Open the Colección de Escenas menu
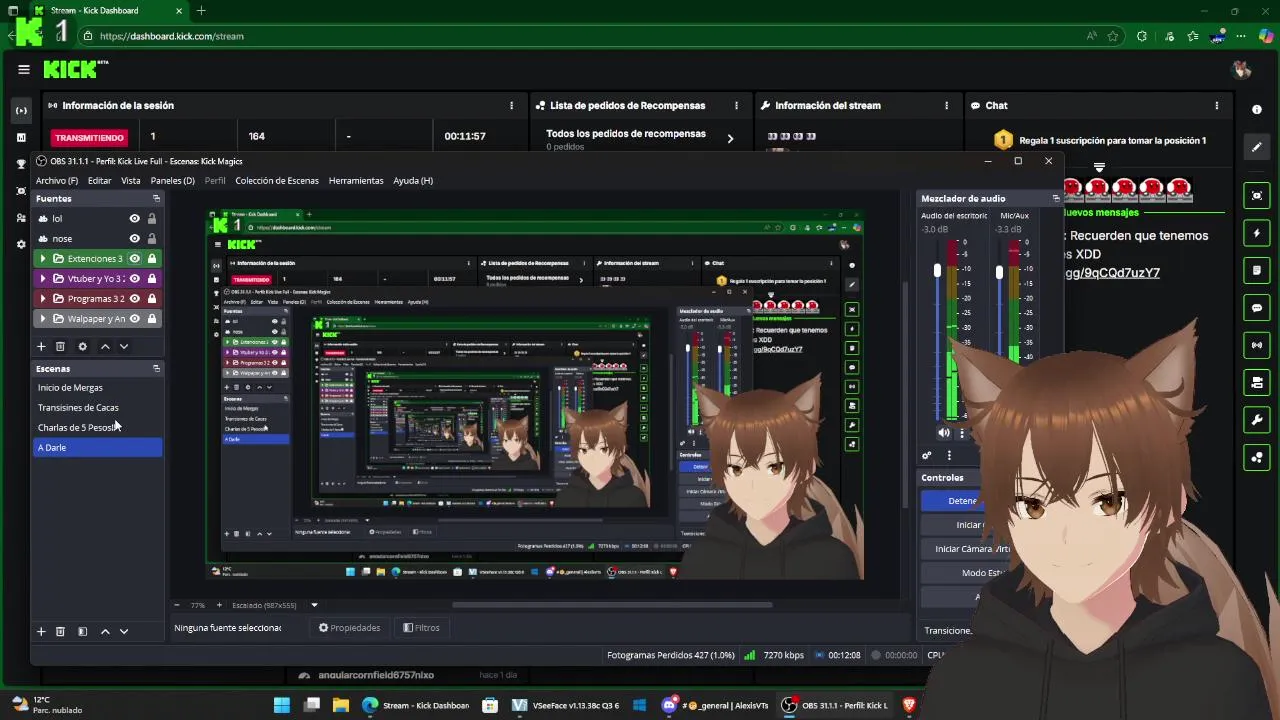 (x=277, y=181)
